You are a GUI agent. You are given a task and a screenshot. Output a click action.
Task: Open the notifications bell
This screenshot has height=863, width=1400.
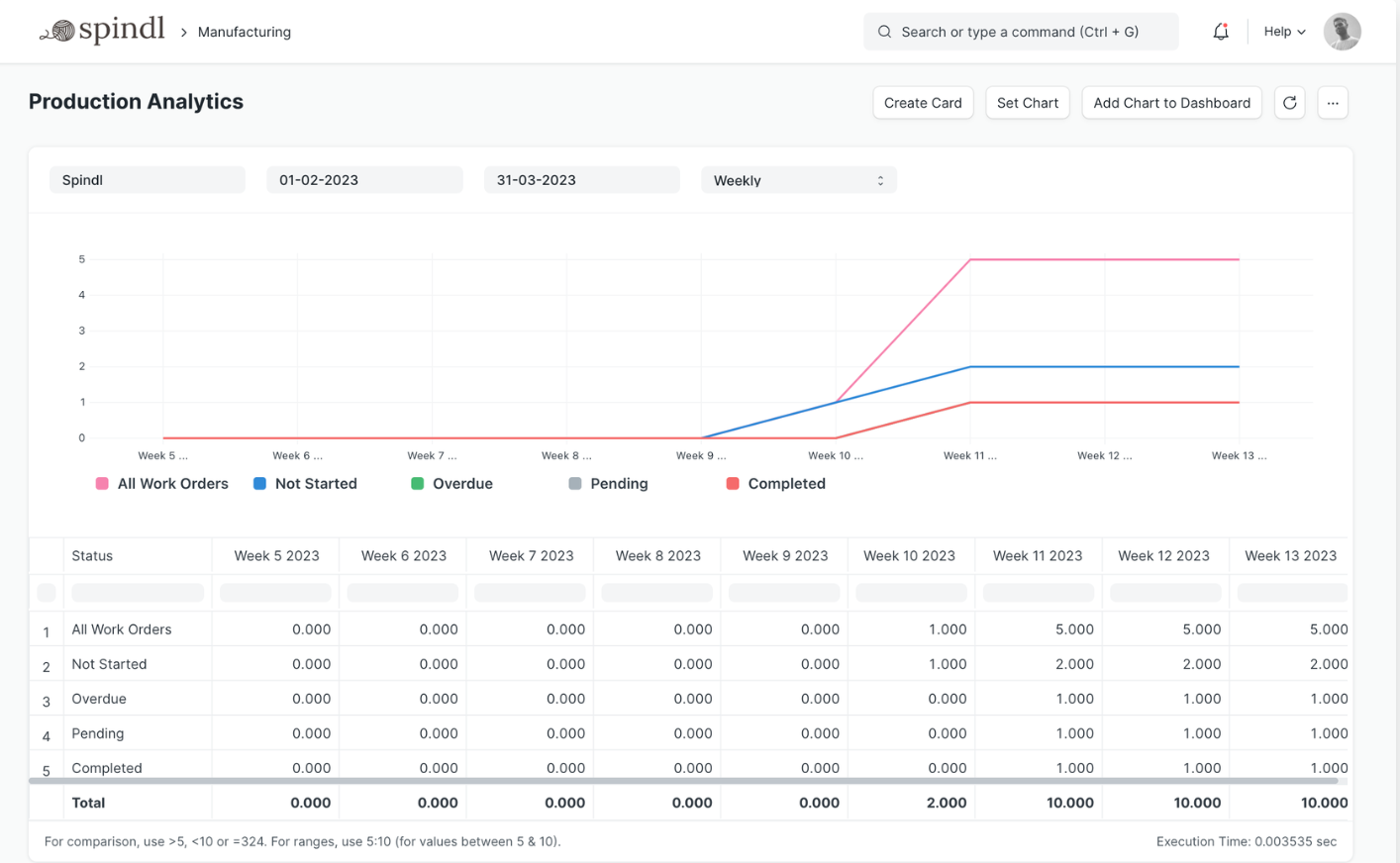[x=1221, y=32]
